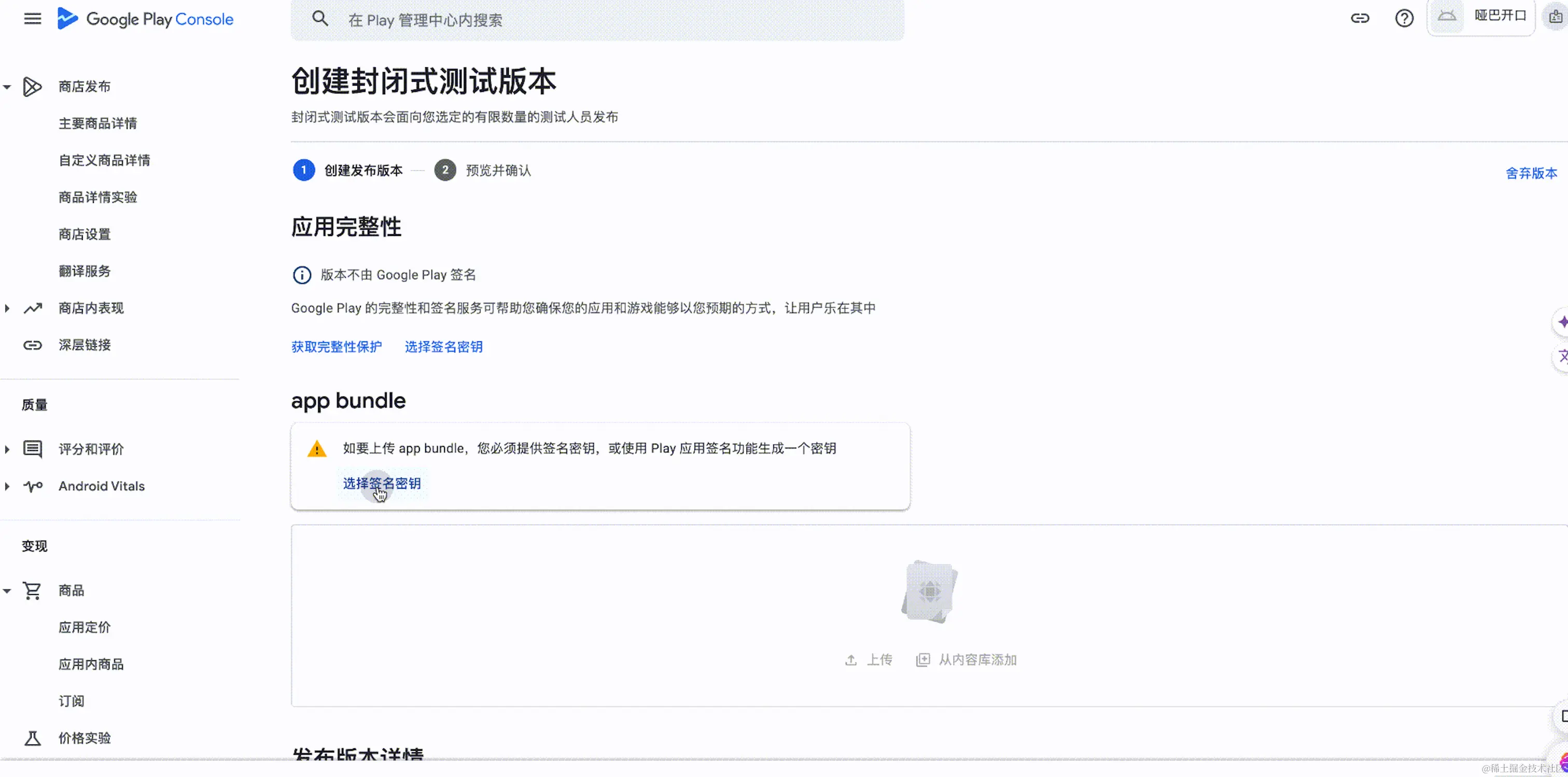Click the Add from library icon

point(923,660)
